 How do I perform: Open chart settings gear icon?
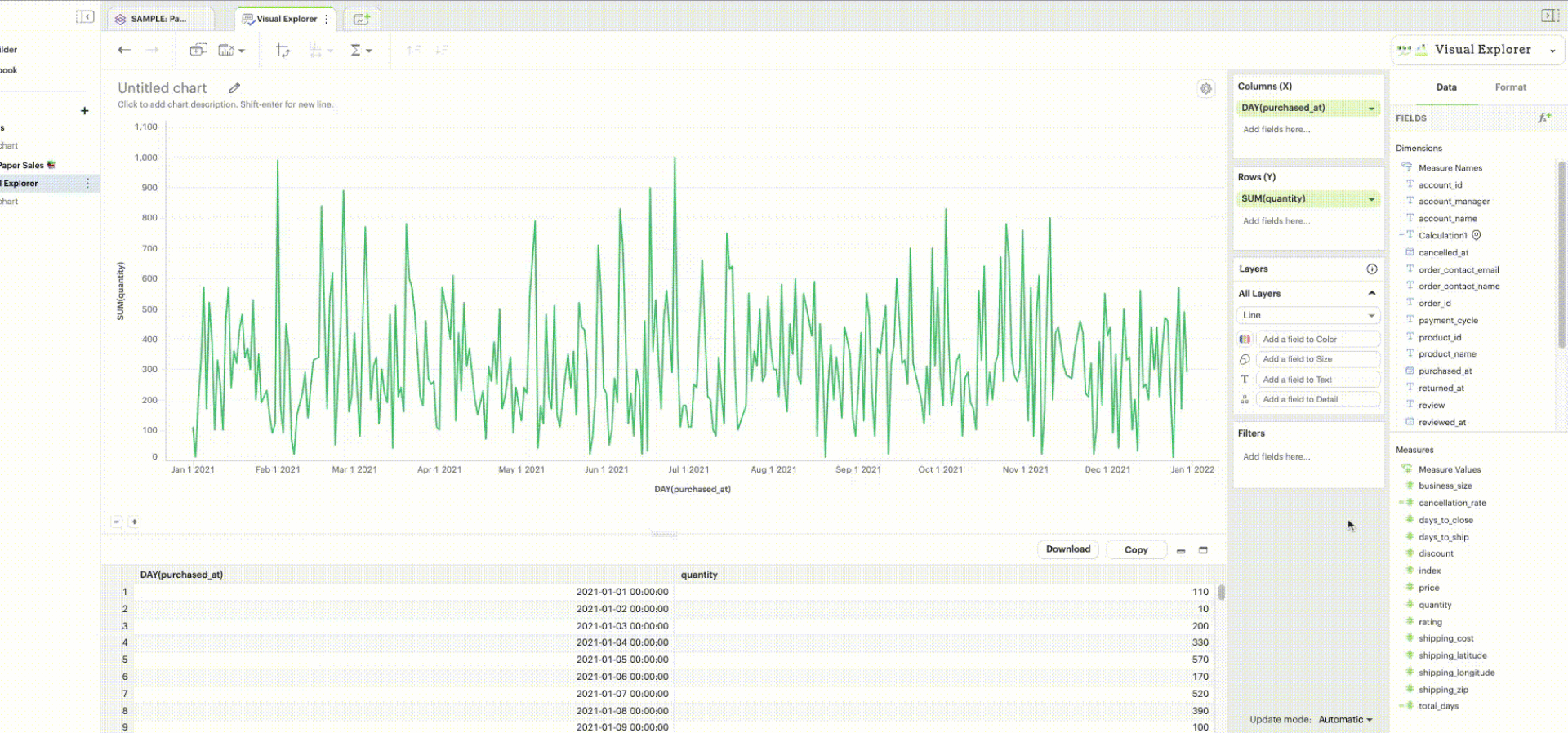point(1205,89)
